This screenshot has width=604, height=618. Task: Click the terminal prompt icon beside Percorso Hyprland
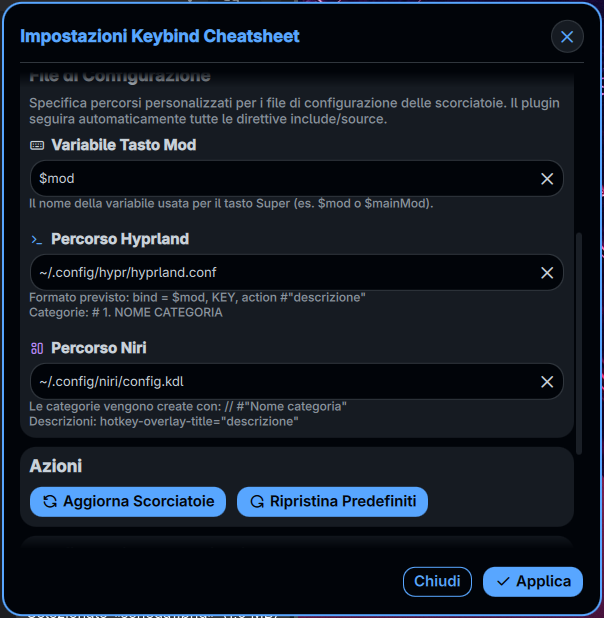click(37, 240)
